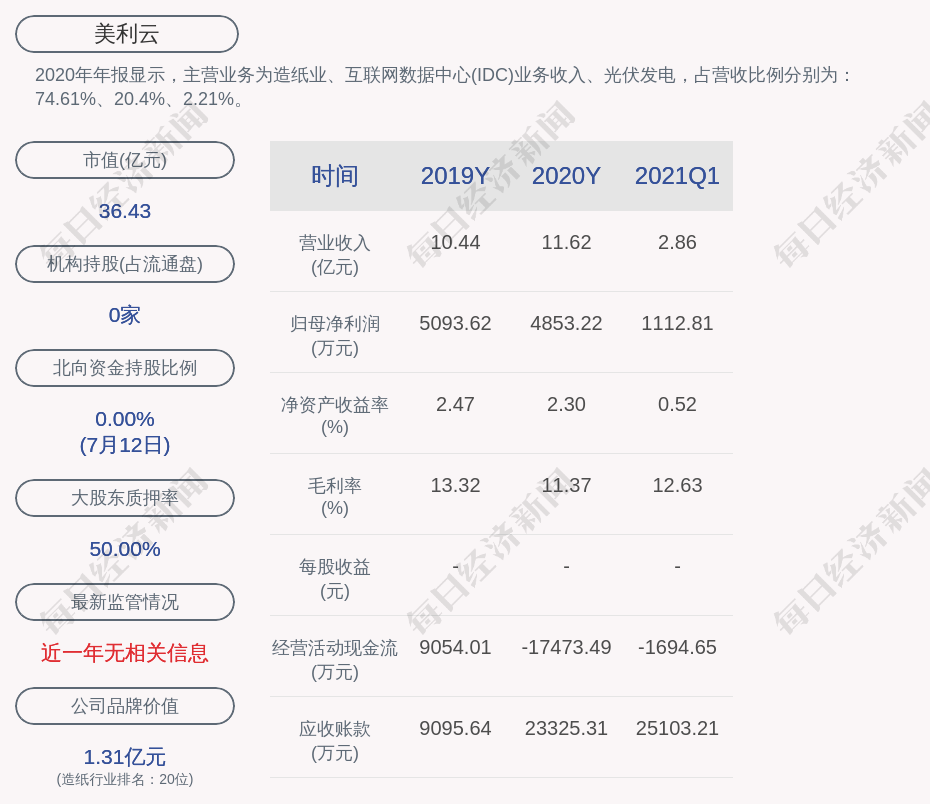Click the 机构持股(占流通盘) label pill
The image size is (930, 804).
pos(125,264)
